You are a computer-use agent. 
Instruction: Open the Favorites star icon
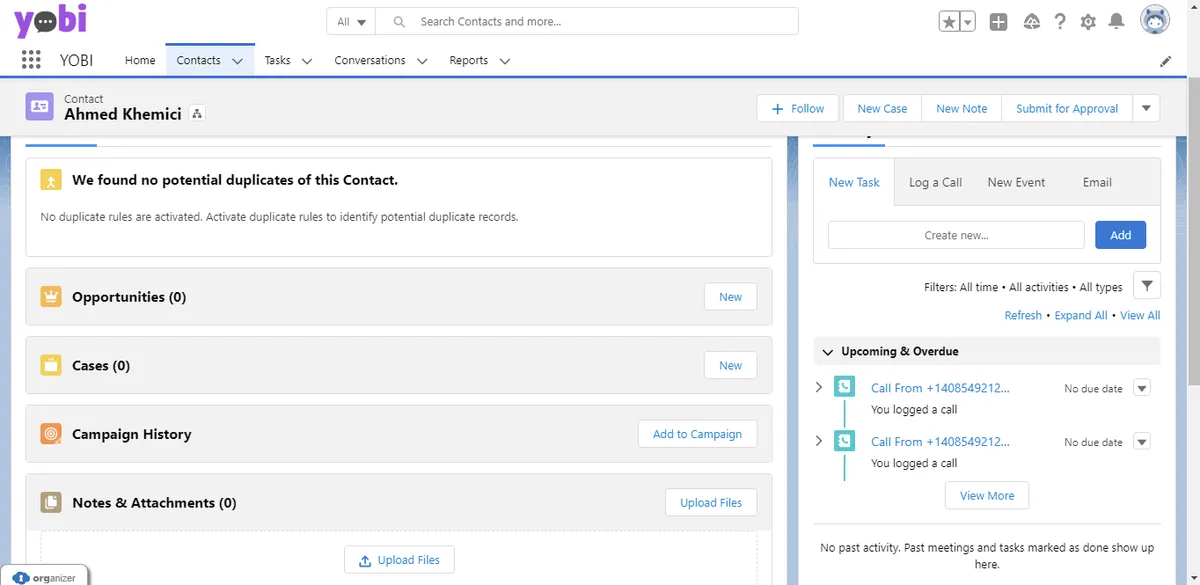[x=949, y=21]
